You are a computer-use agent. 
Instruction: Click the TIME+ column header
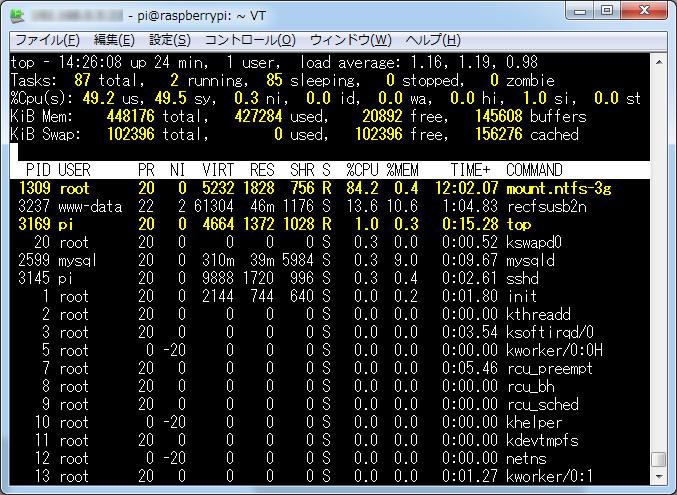pos(470,170)
